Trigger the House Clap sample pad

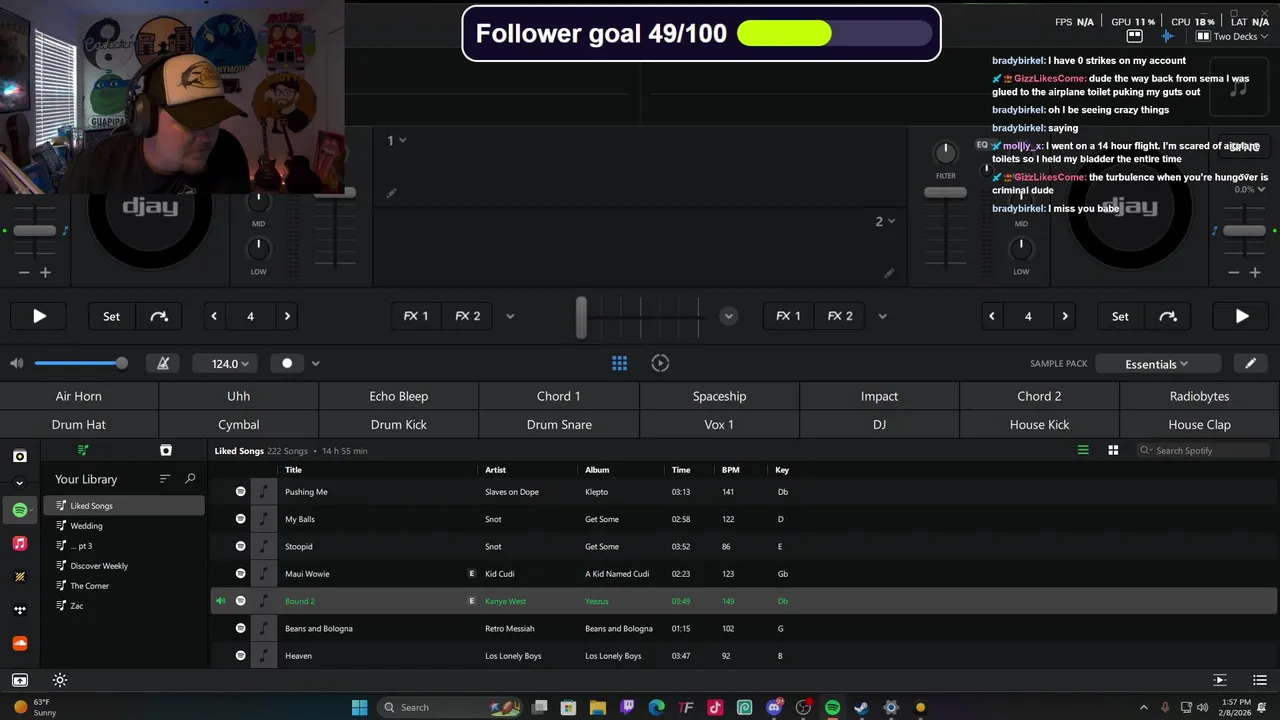pyautogui.click(x=1199, y=424)
